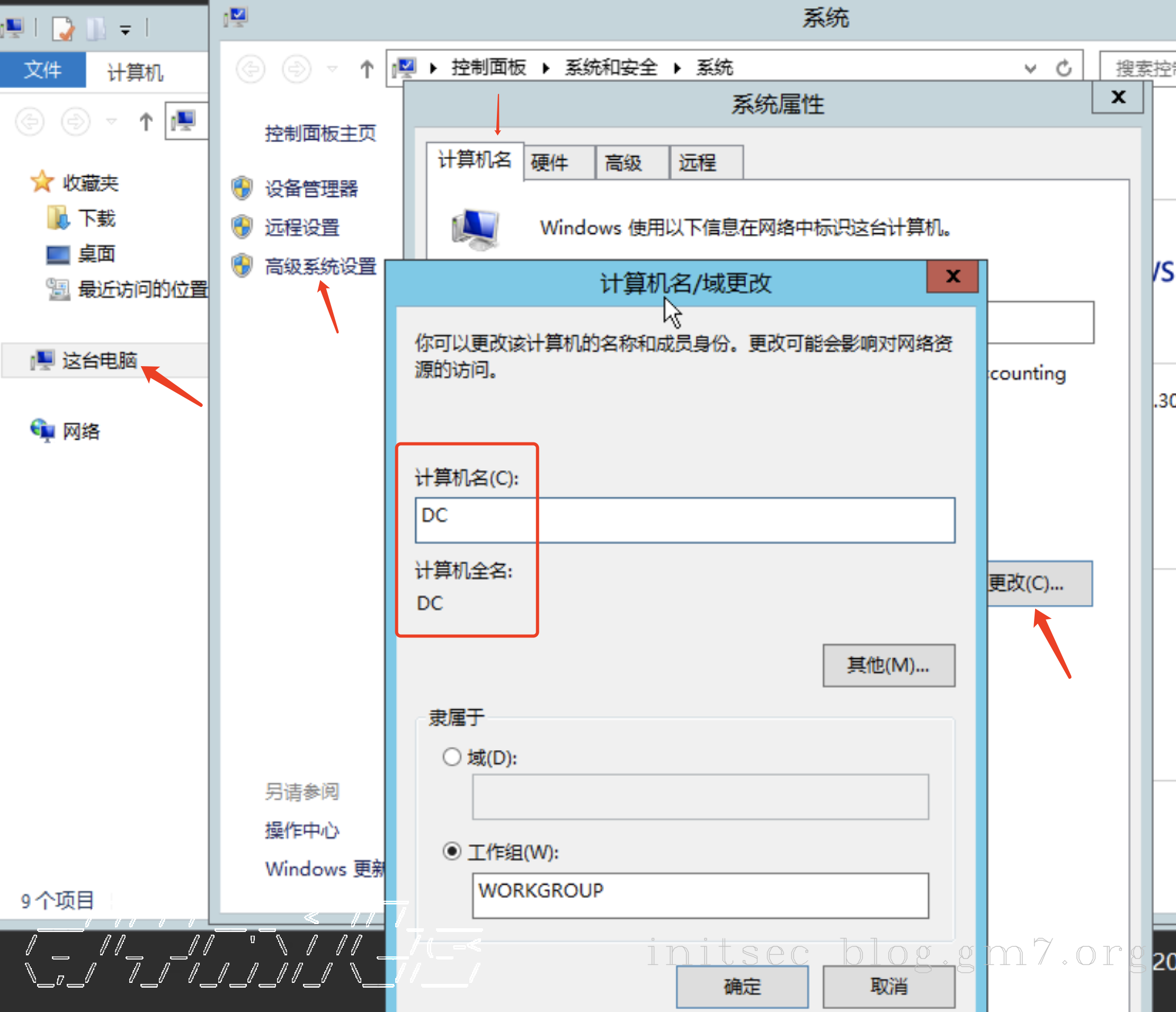Open the 文件 menu in Explorer
Viewport: 1176px width, 1012px height.
42,70
